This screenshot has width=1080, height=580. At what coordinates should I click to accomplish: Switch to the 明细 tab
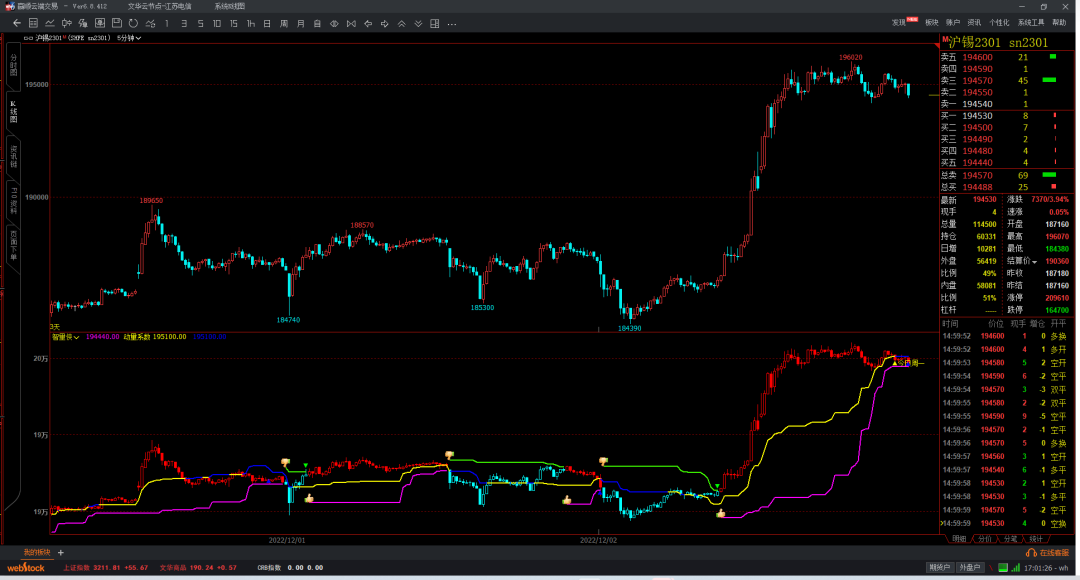(x=958, y=539)
